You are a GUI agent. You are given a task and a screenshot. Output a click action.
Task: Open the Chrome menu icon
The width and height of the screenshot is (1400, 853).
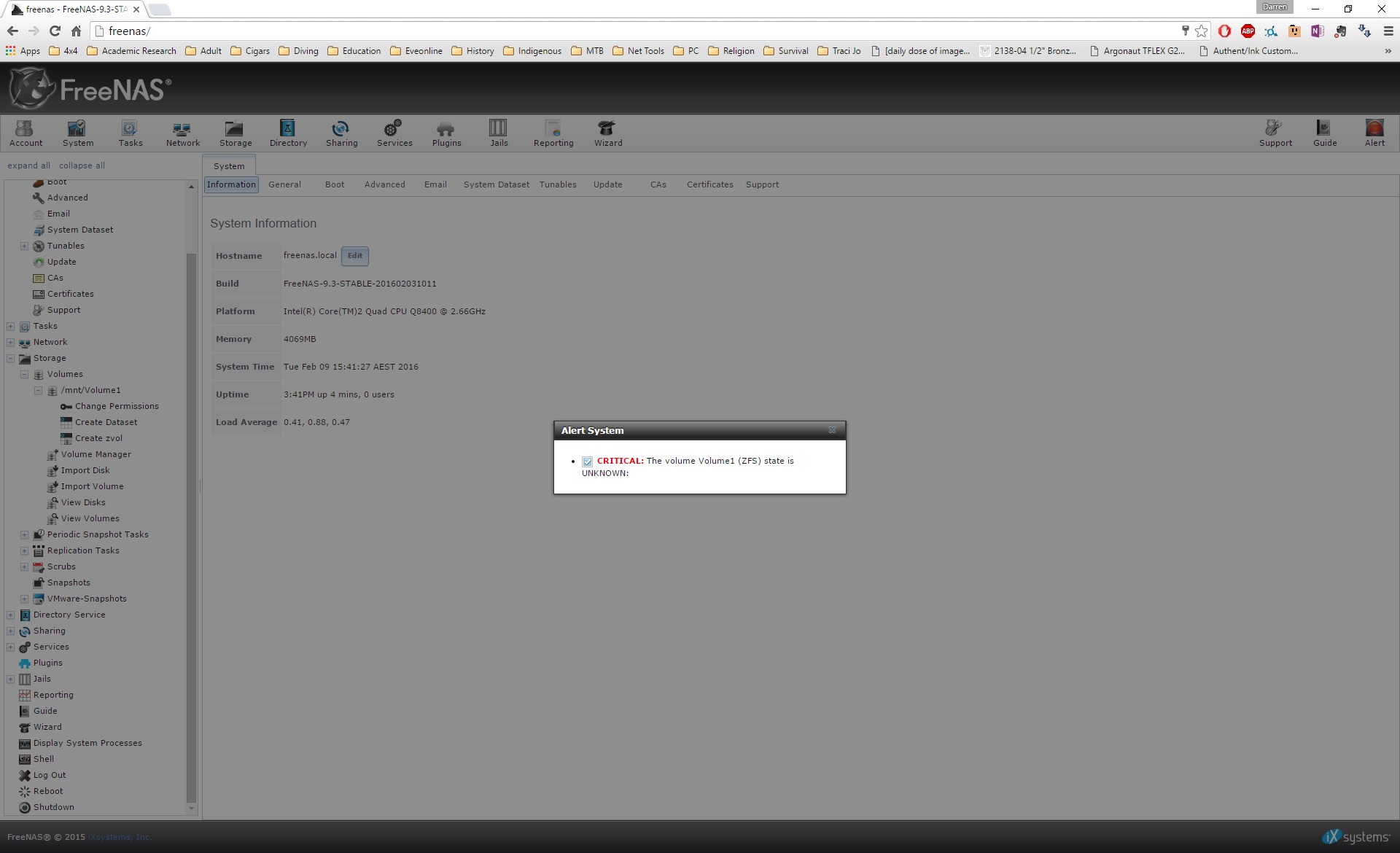pos(1388,31)
